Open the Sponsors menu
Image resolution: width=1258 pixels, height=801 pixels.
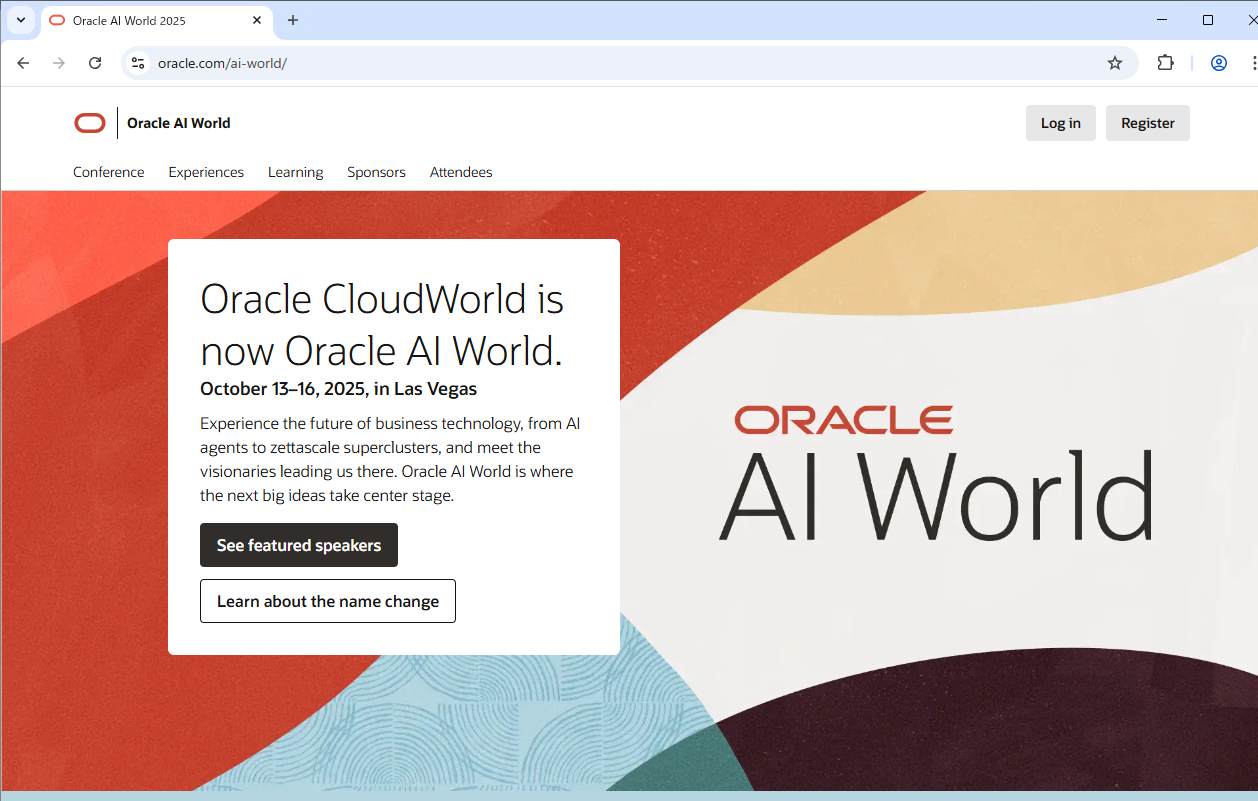click(376, 172)
